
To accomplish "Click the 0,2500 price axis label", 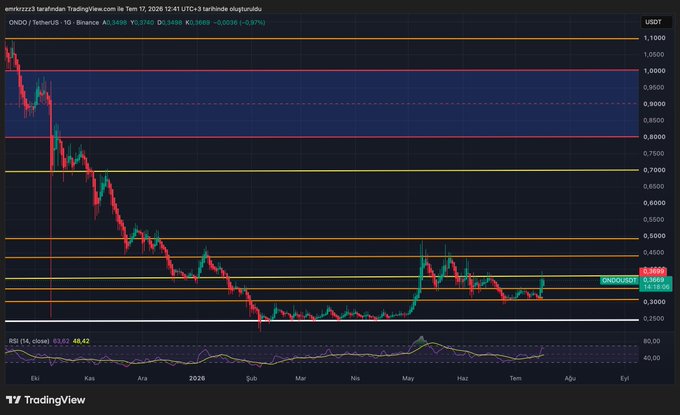I will [654, 318].
